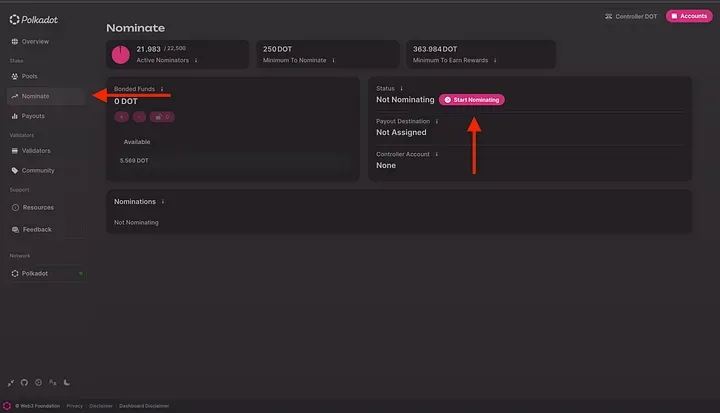Open the Dashboard Disclaimer footer link
The height and width of the screenshot is (413, 720).
144,406
